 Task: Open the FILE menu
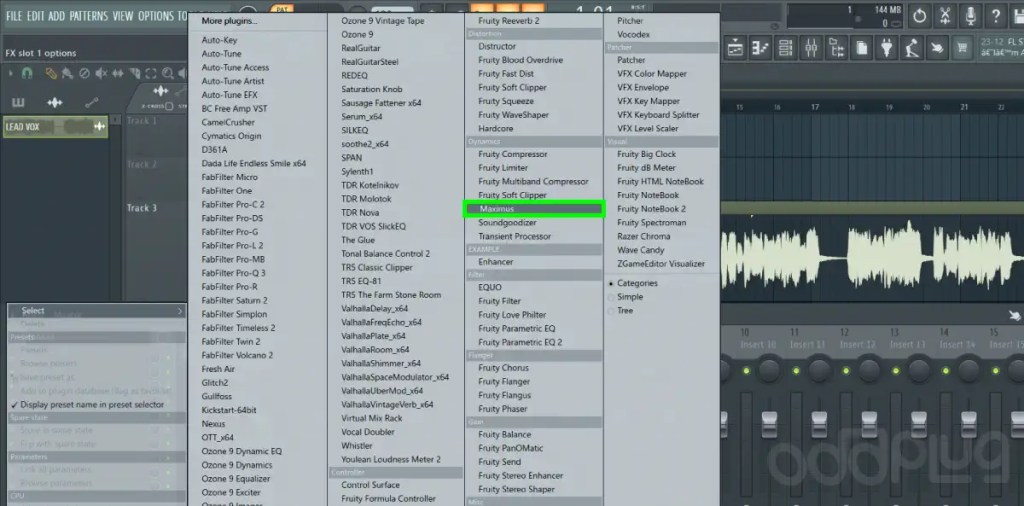point(14,16)
